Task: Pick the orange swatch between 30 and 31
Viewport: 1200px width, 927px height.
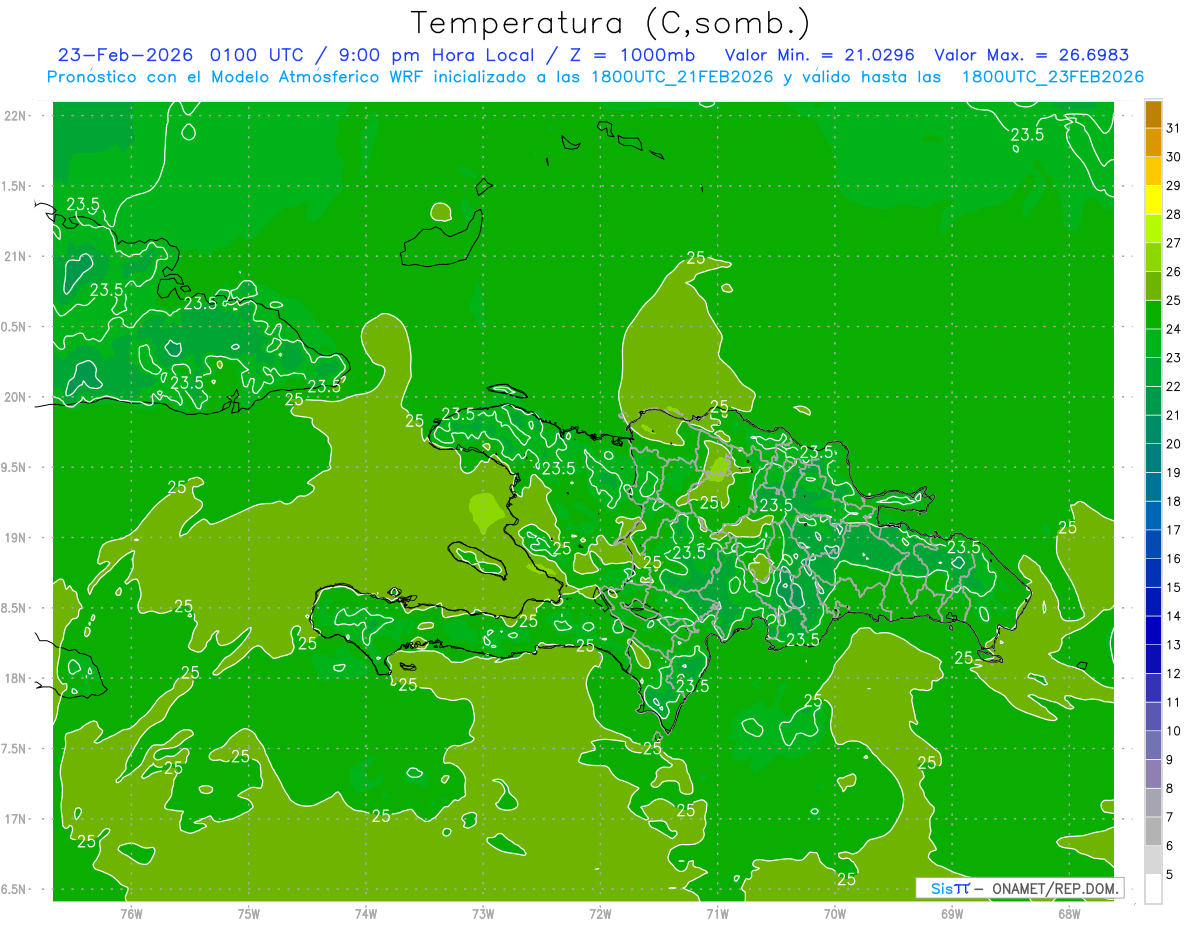Action: [1153, 142]
